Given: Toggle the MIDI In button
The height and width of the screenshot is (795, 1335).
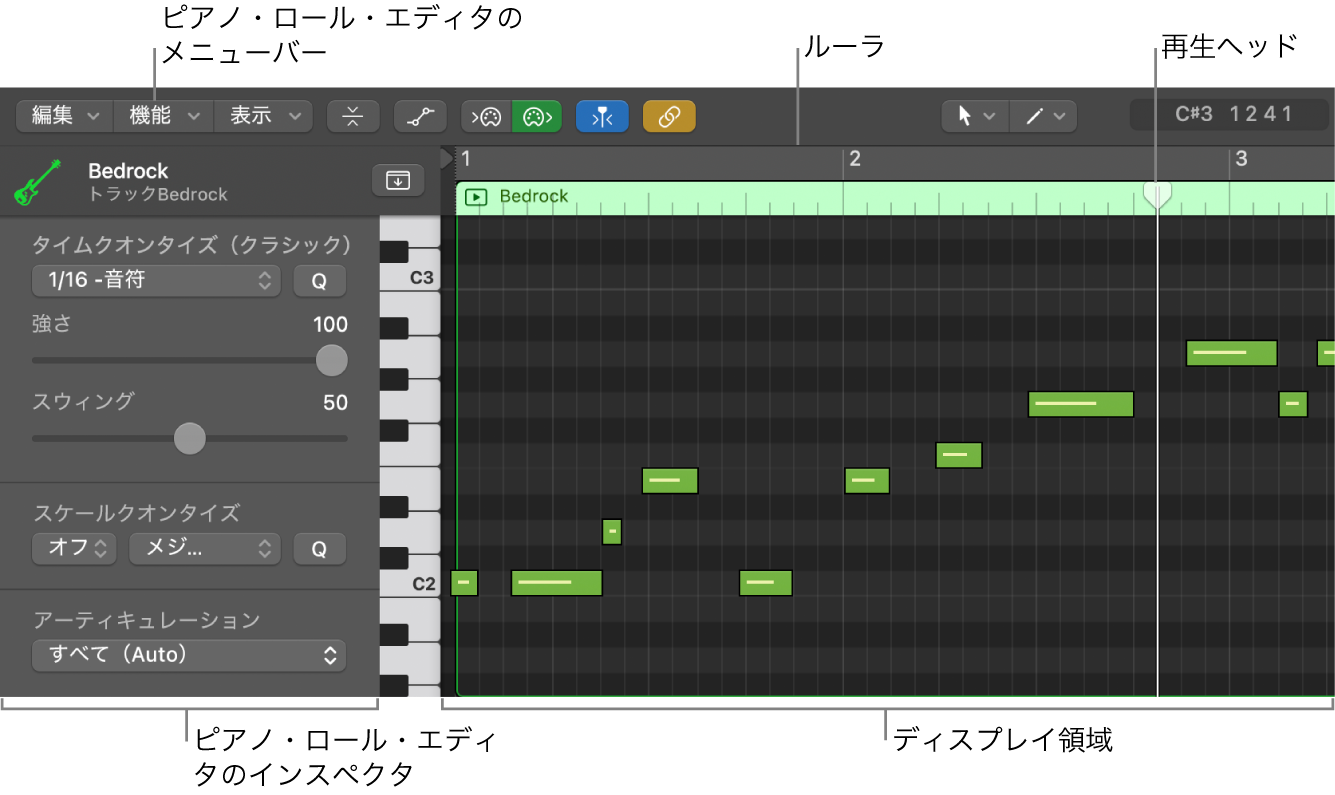Looking at the screenshot, I should point(486,116).
